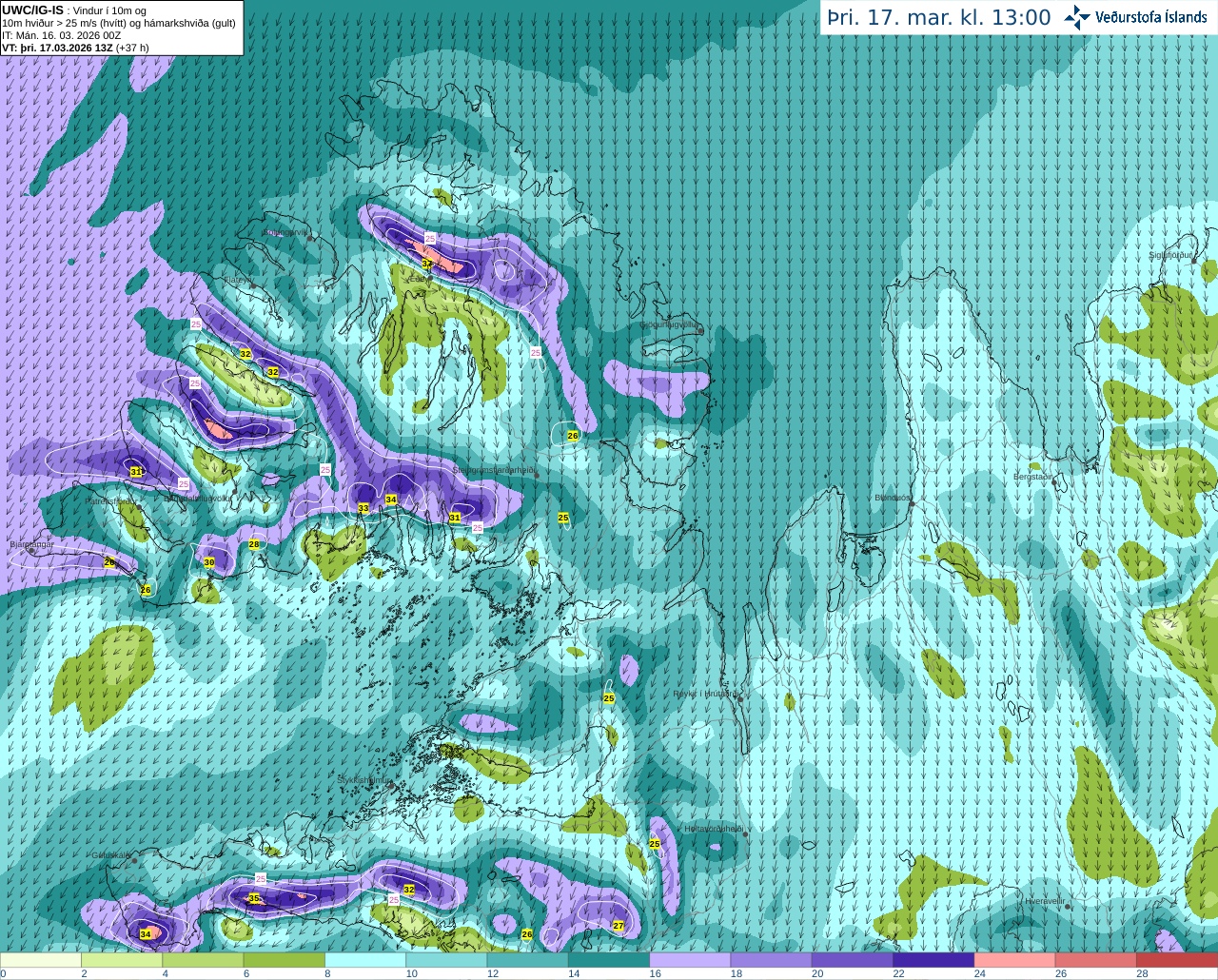1218x980 pixels.
Task: Click the dark indigo 22–24 m/s legend swatch
Action: click(x=933, y=960)
